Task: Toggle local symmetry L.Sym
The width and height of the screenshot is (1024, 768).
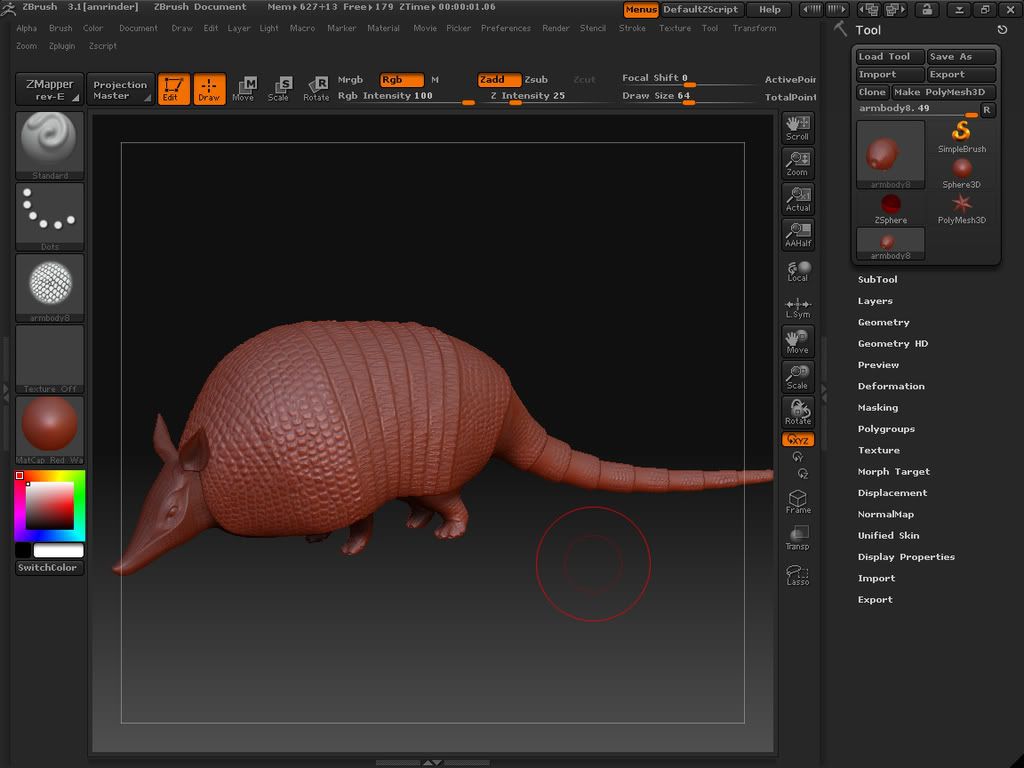Action: pyautogui.click(x=798, y=307)
